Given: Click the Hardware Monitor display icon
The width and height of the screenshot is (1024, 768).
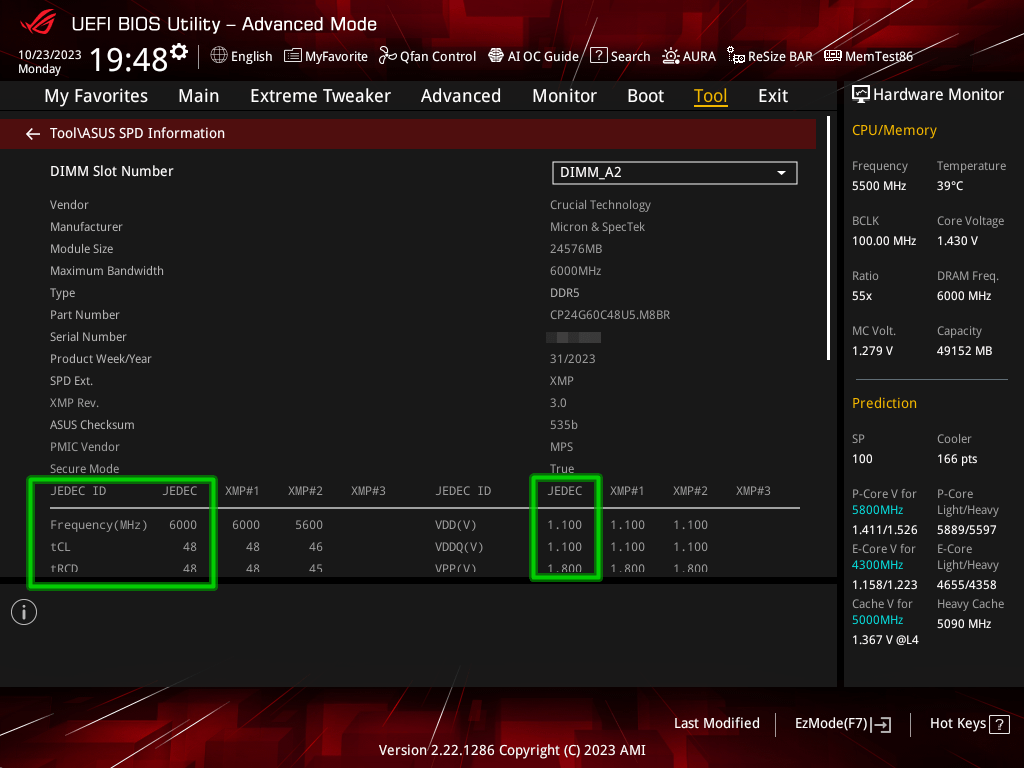Looking at the screenshot, I should (861, 95).
